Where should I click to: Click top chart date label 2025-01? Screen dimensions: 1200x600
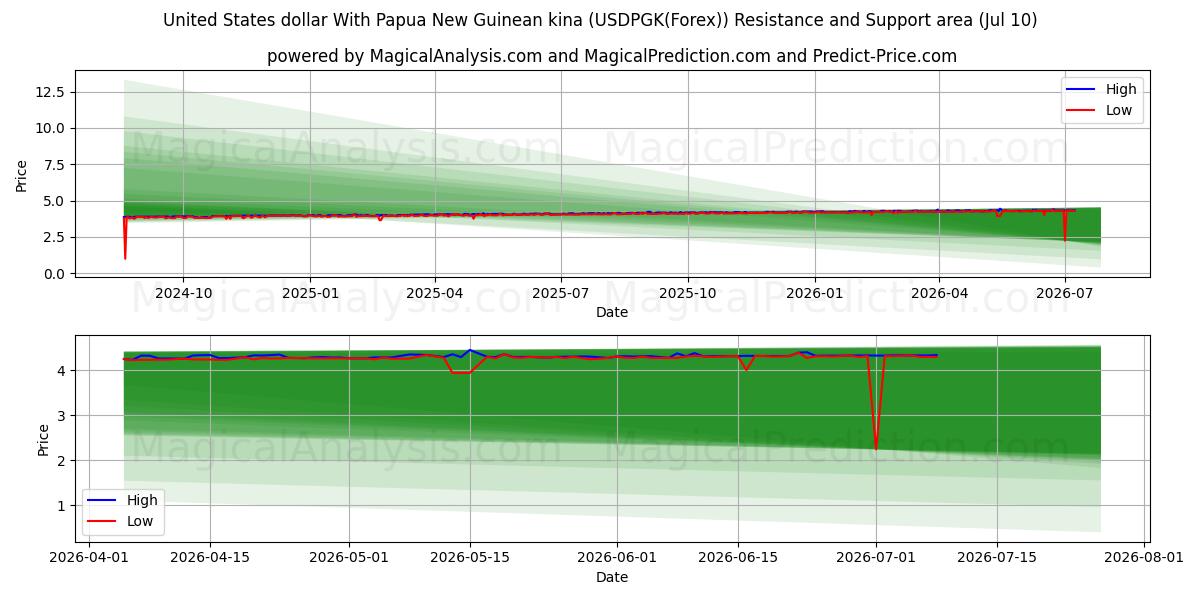click(310, 293)
